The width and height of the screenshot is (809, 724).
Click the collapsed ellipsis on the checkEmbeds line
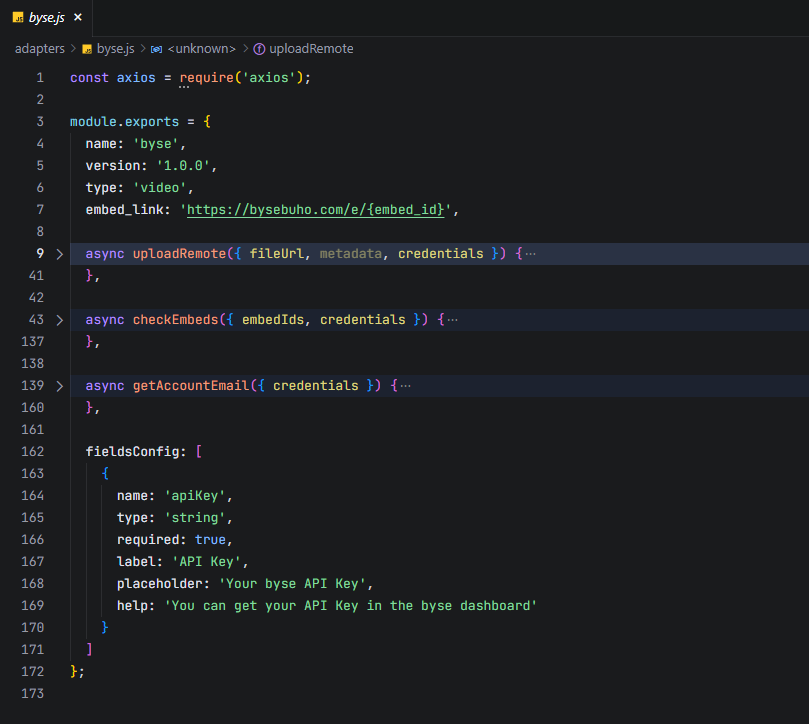coord(452,320)
